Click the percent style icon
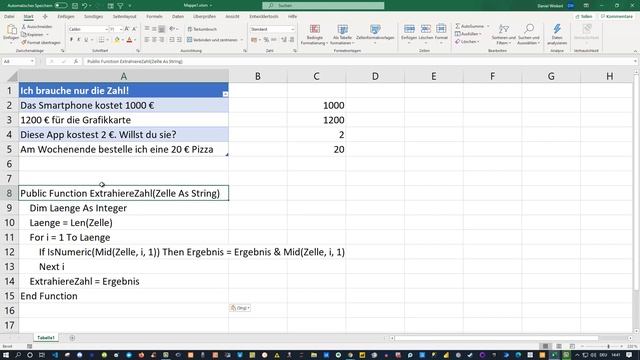640x360 pixels. tap(266, 40)
